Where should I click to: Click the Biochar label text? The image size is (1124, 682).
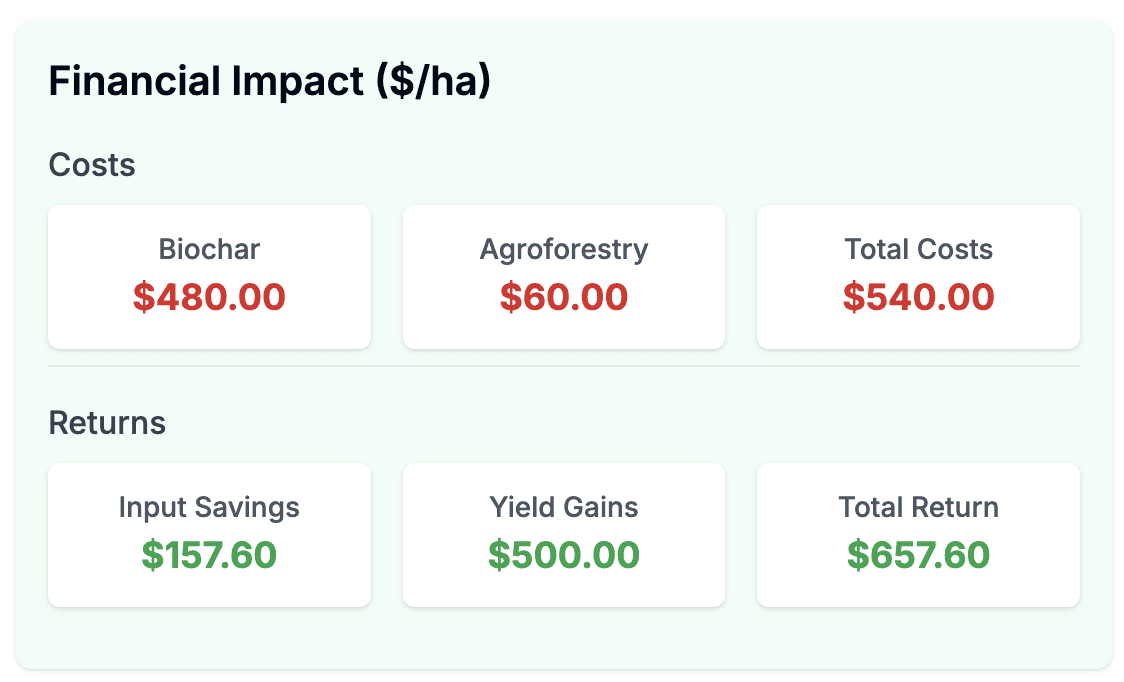tap(209, 249)
